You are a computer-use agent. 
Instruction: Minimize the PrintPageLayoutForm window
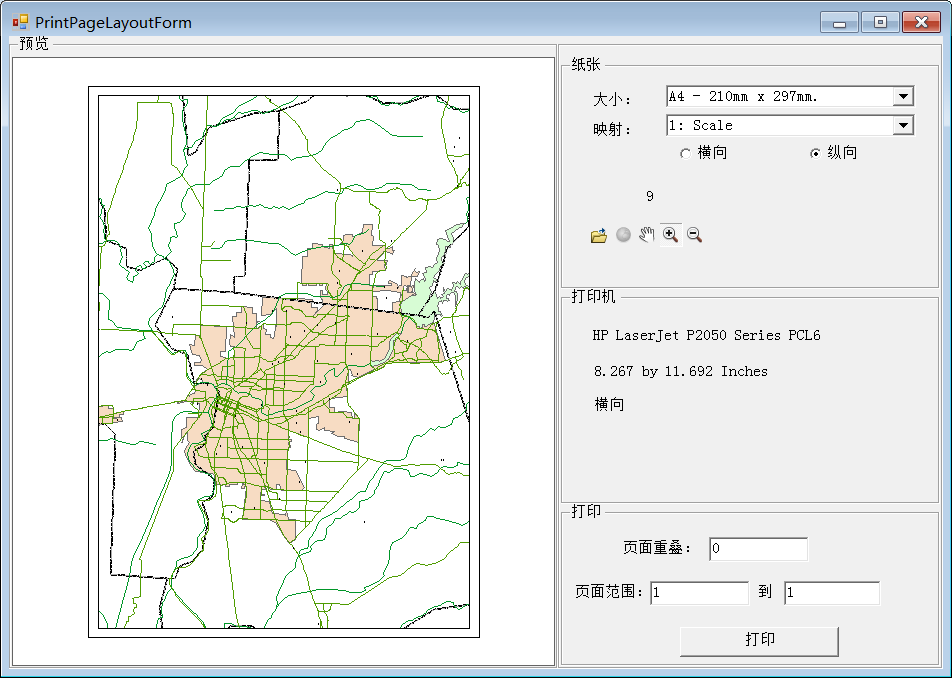(x=840, y=22)
